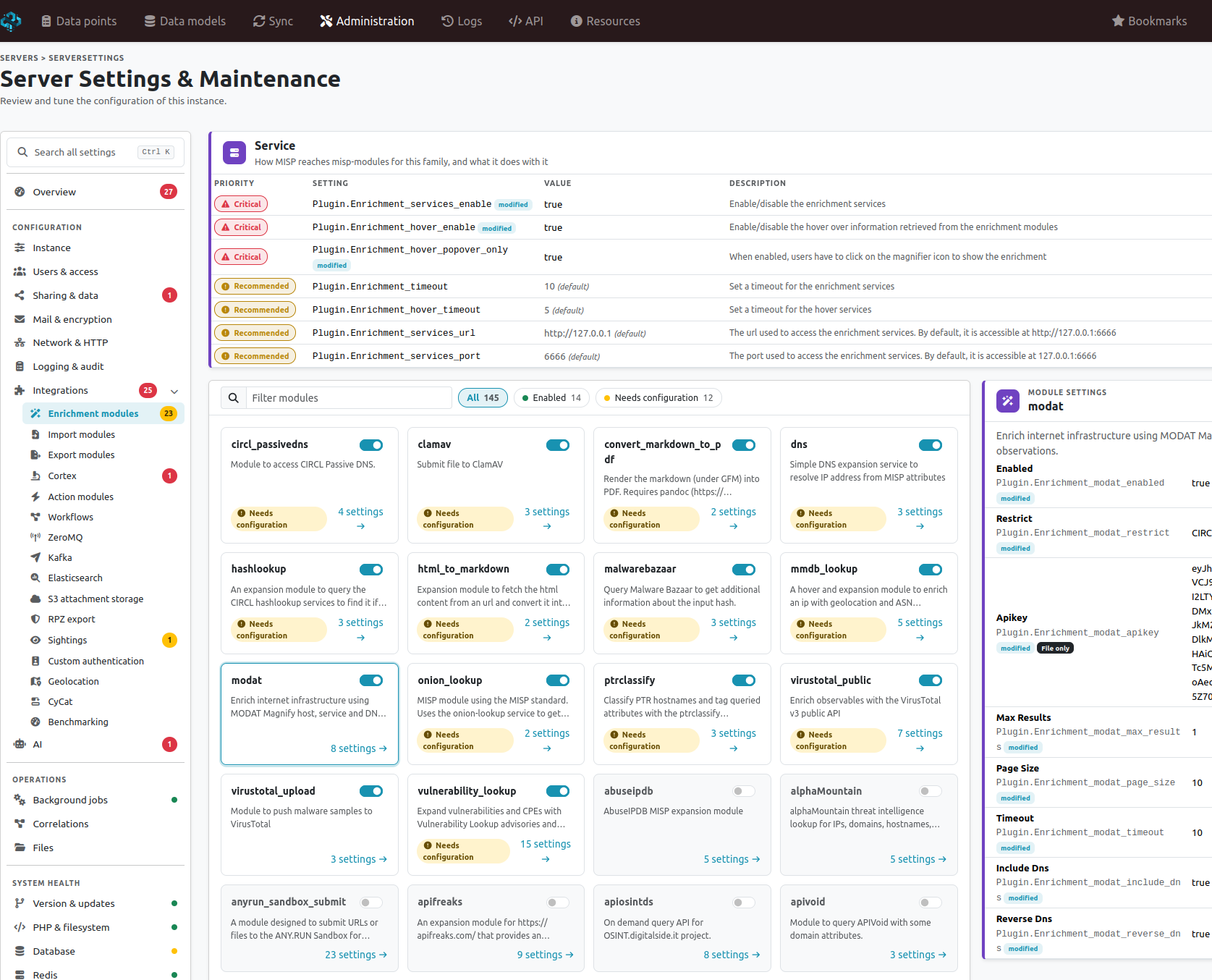The height and width of the screenshot is (980, 1212).
Task: Click the Workflows sidebar icon
Action: tap(35, 517)
